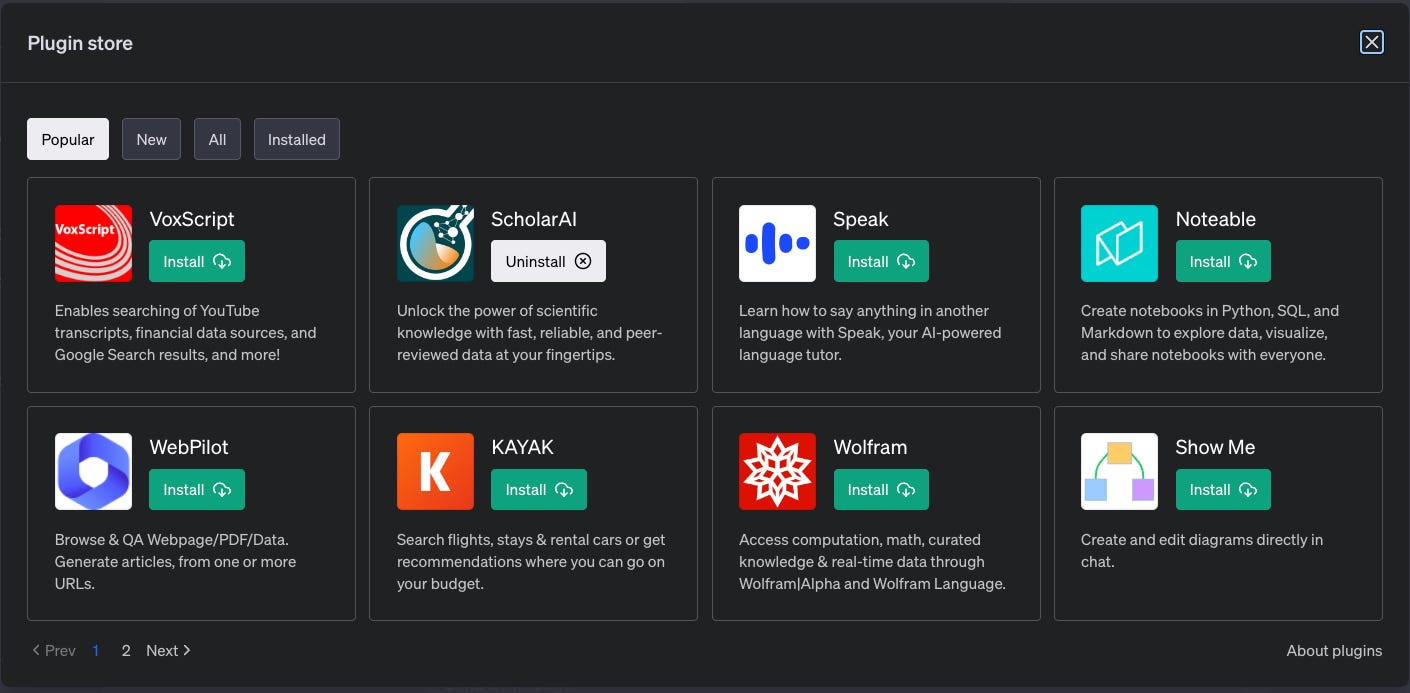1410x693 pixels.
Task: Switch to the Popular tab
Action: coord(67,139)
